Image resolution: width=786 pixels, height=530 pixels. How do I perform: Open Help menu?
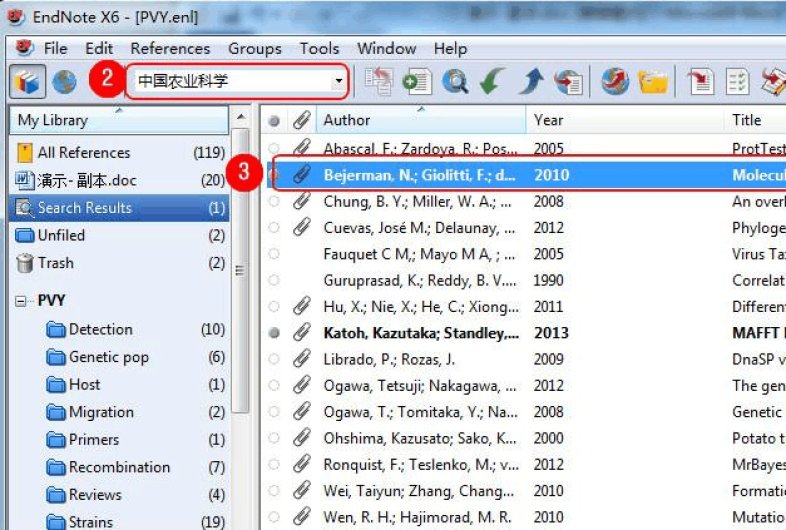tap(450, 49)
